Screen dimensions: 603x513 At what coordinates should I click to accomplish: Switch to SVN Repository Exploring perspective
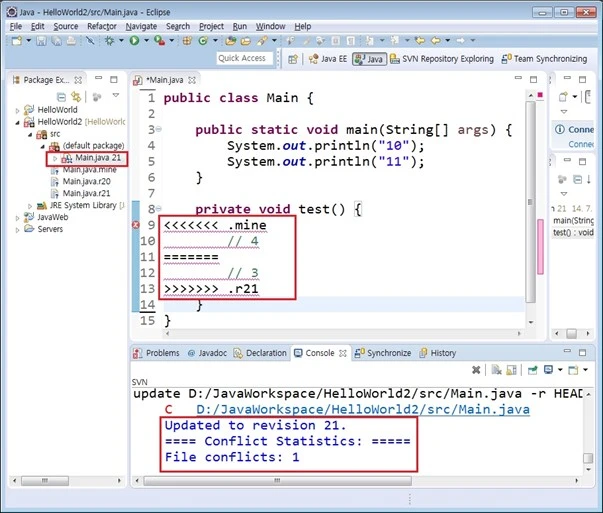[x=442, y=59]
